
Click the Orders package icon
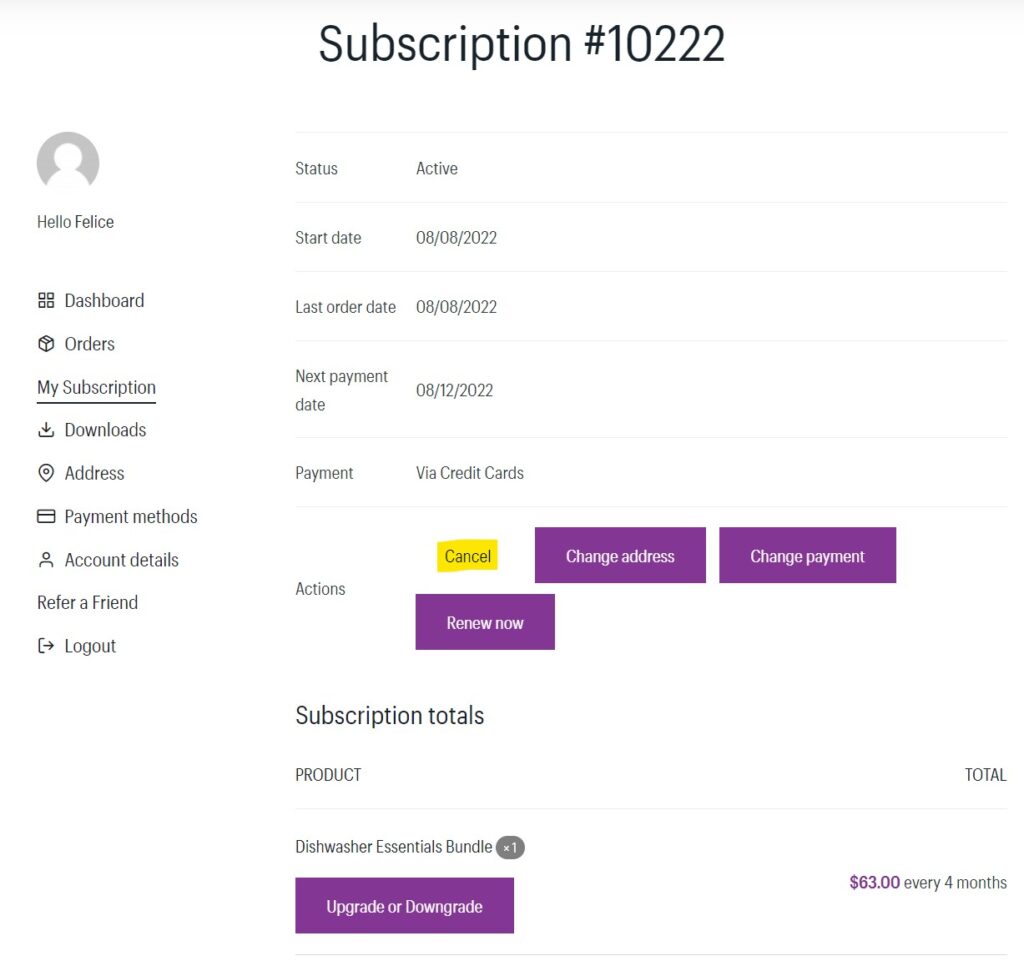[46, 343]
